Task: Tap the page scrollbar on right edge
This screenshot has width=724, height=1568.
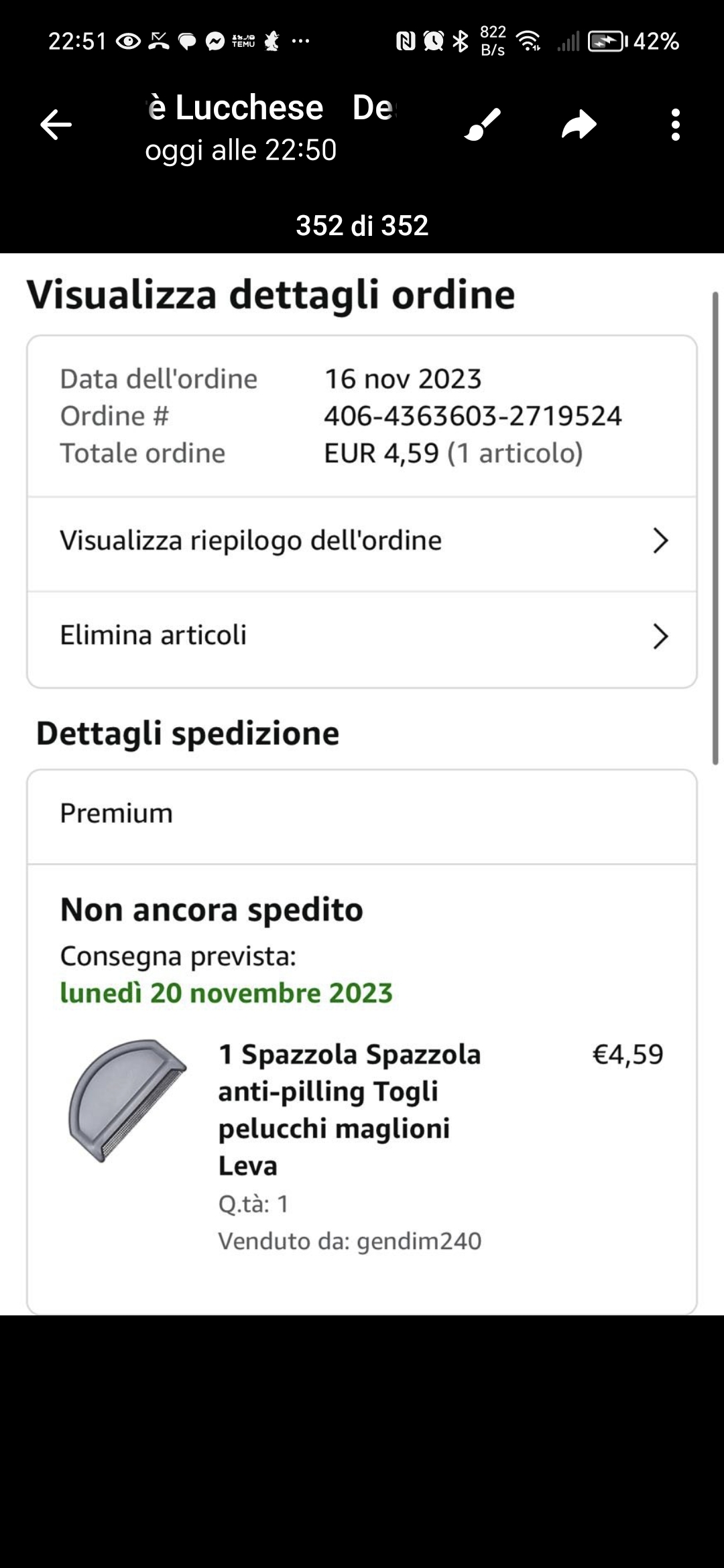Action: click(x=715, y=528)
